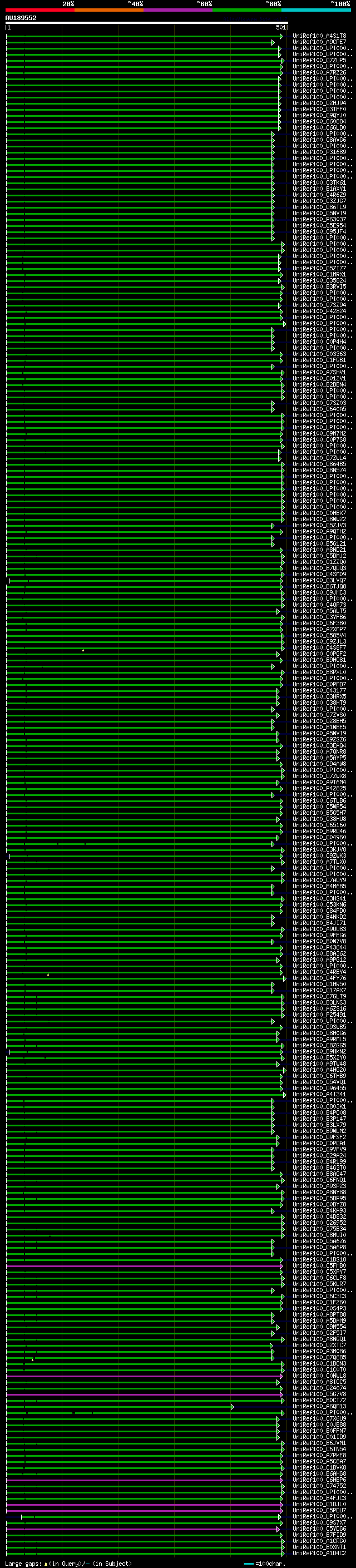Click the UniRef100_P42824 label

(x=319, y=311)
